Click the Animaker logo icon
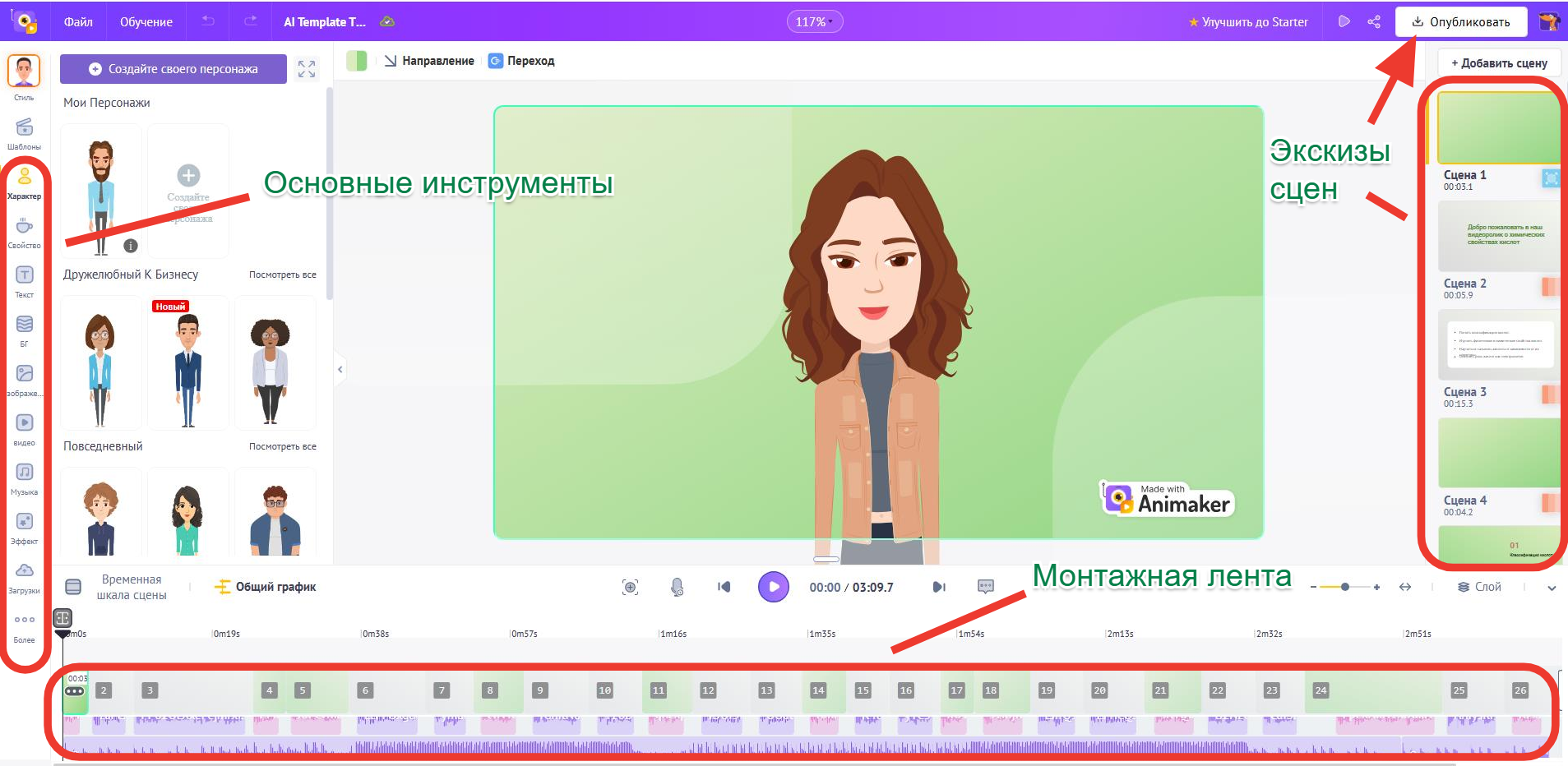This screenshot has width=1568, height=766. (x=25, y=21)
